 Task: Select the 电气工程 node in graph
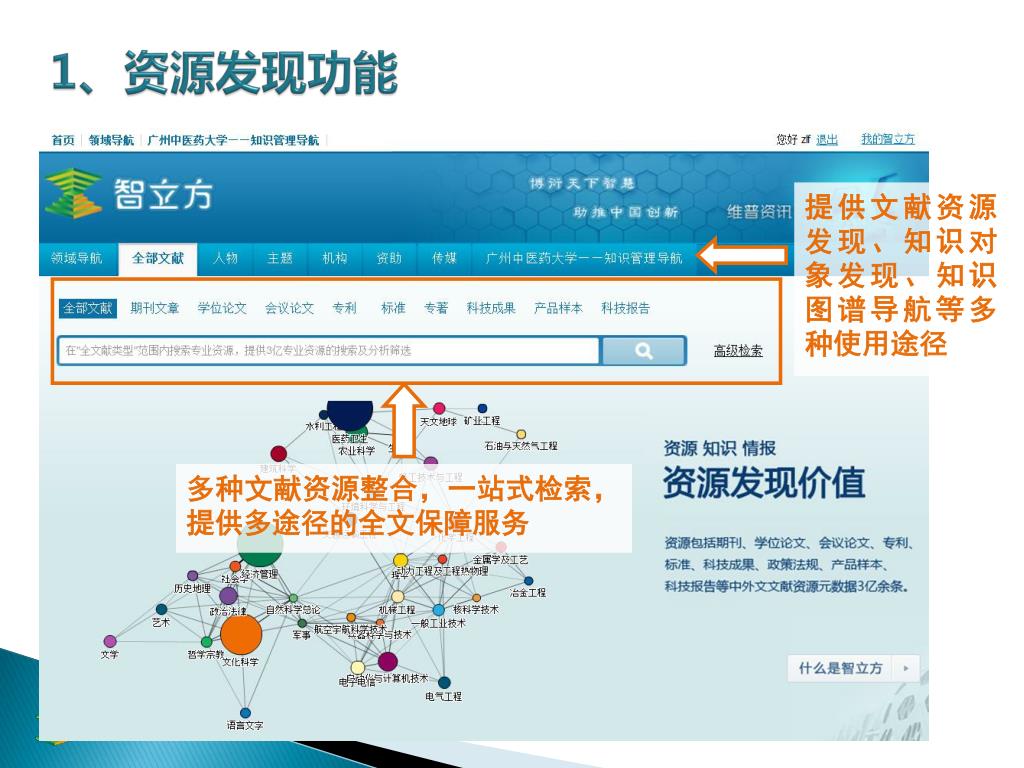444,683
